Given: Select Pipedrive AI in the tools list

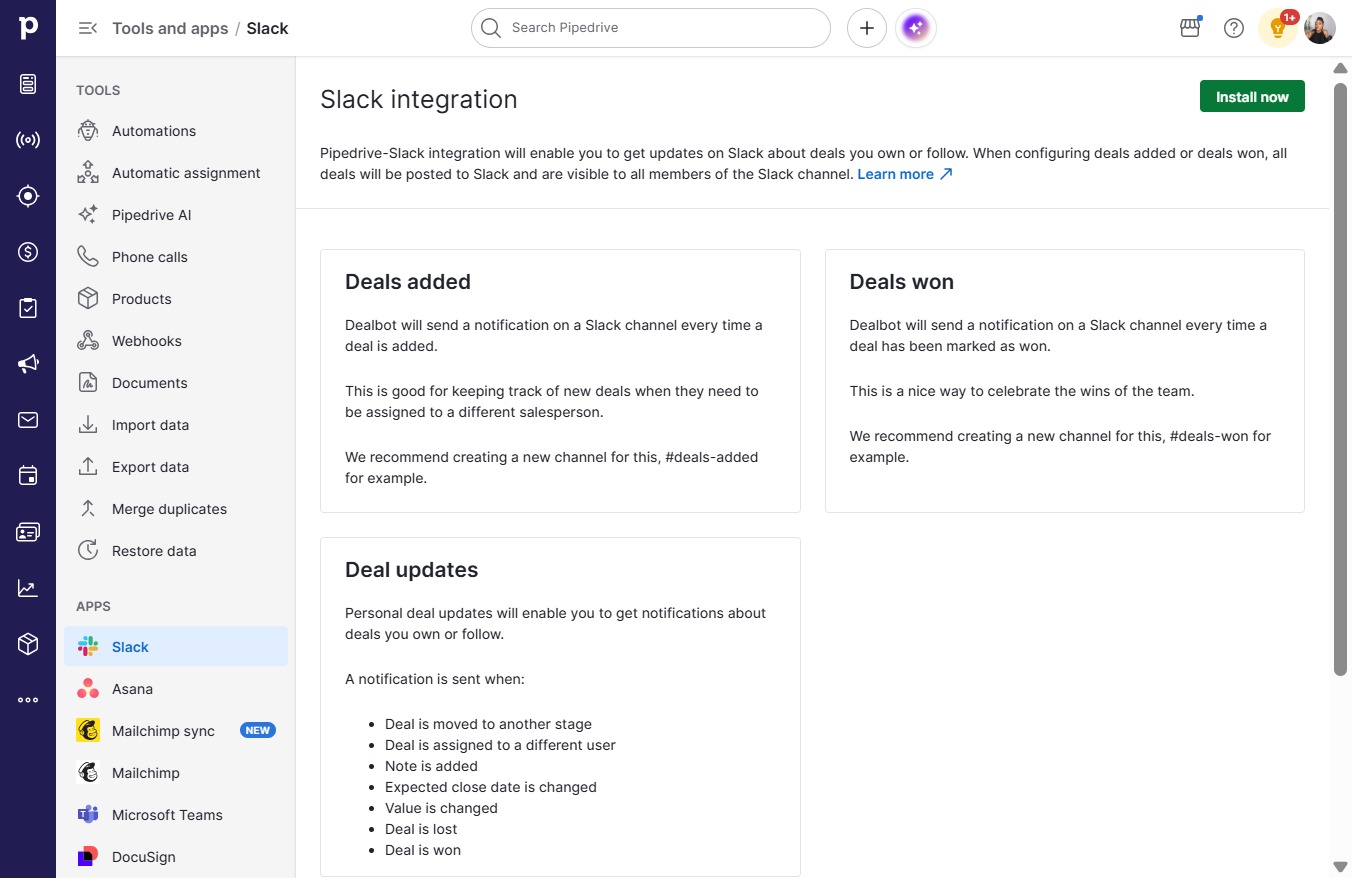Looking at the screenshot, I should coord(176,215).
